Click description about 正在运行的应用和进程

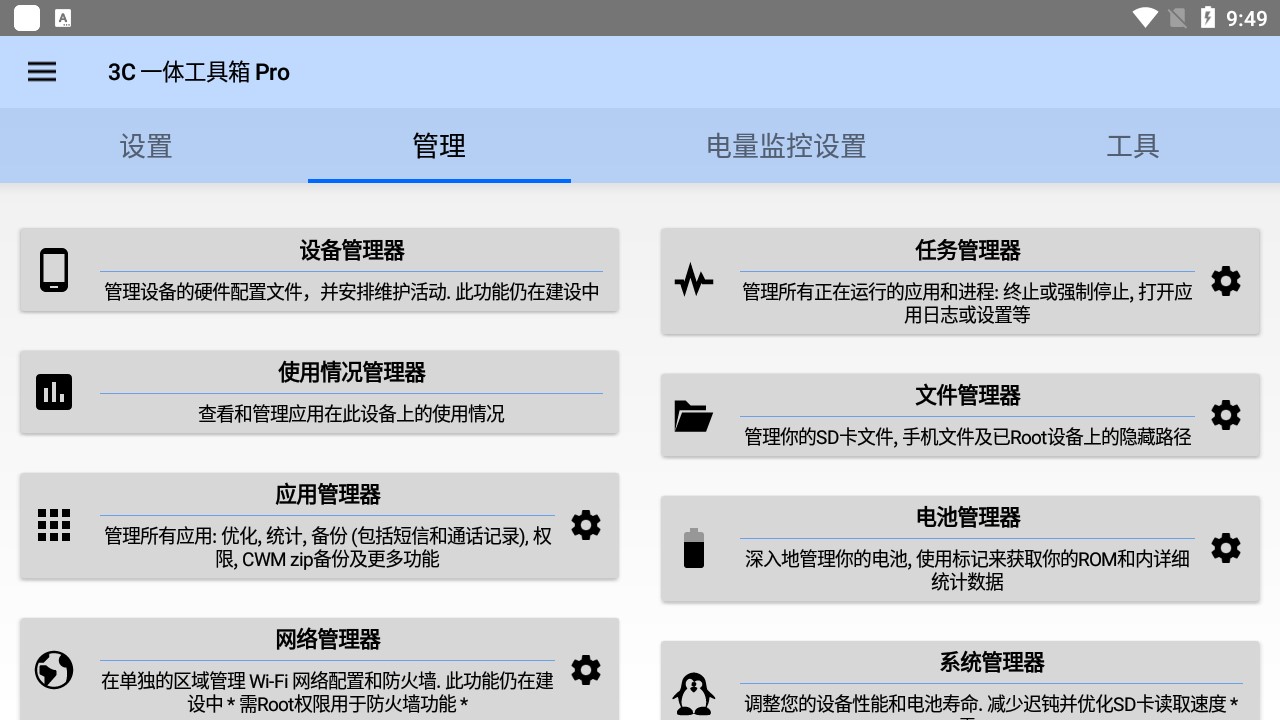pyautogui.click(x=968, y=303)
